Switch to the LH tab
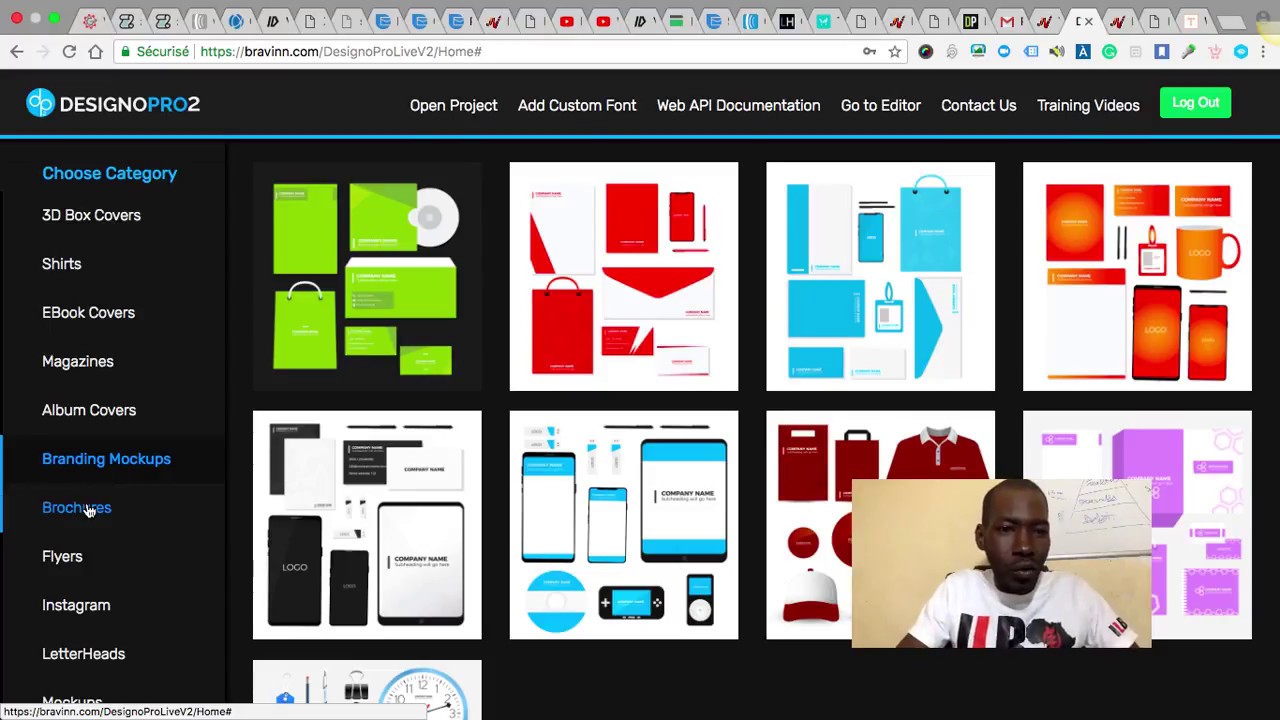The height and width of the screenshot is (720, 1280). (787, 21)
